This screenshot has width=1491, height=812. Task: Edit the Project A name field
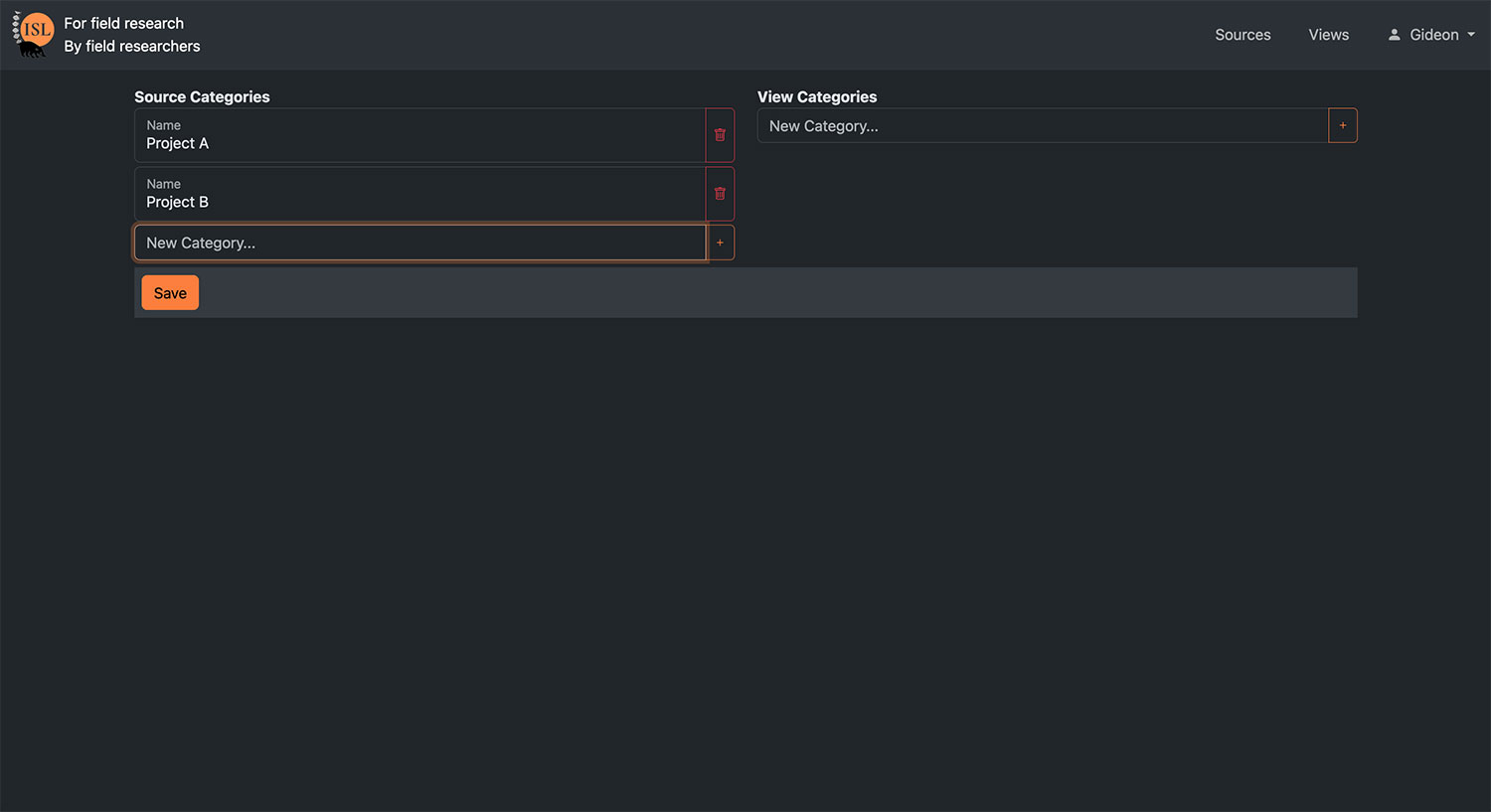(x=417, y=144)
